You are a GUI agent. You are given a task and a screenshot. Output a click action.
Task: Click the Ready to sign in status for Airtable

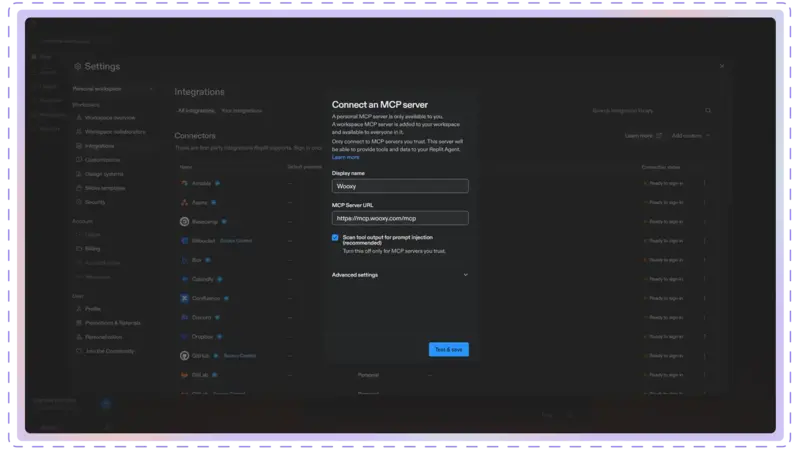[x=663, y=183]
